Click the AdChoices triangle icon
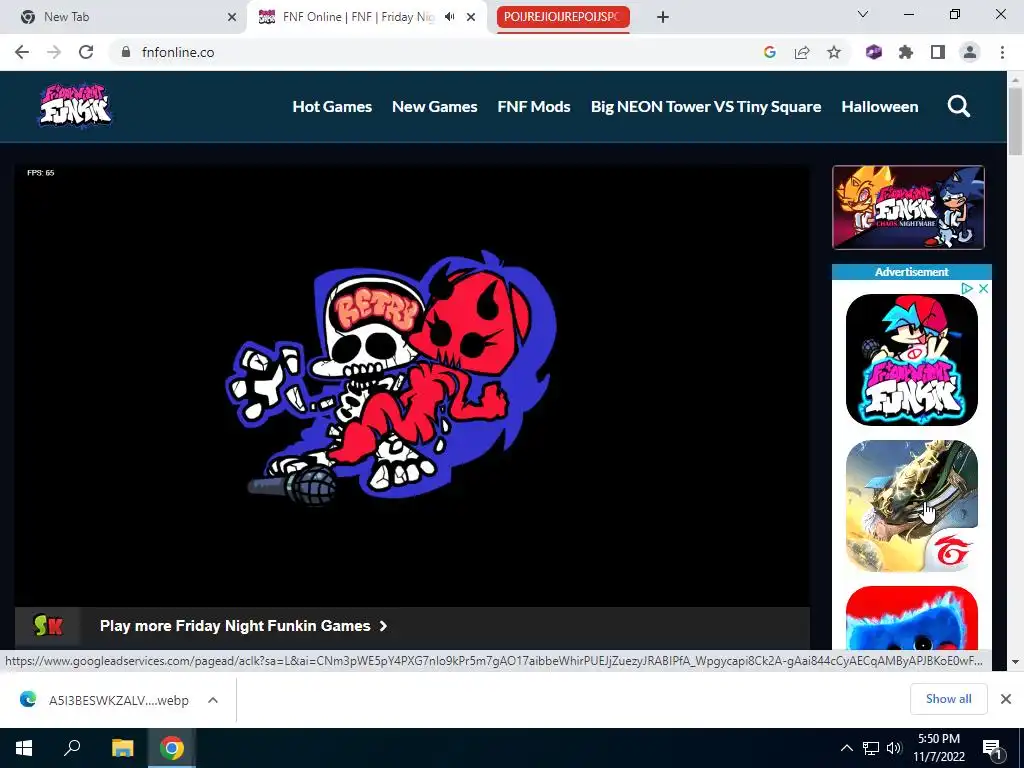The height and width of the screenshot is (768, 1024). [x=967, y=289]
